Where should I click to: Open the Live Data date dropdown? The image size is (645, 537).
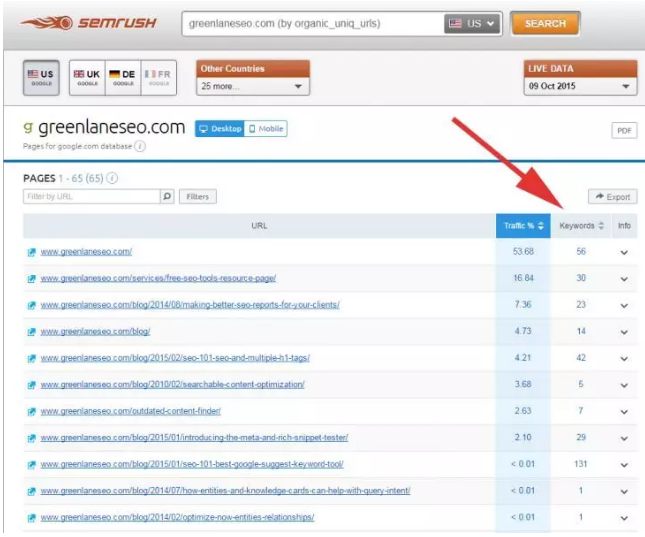coord(580,87)
